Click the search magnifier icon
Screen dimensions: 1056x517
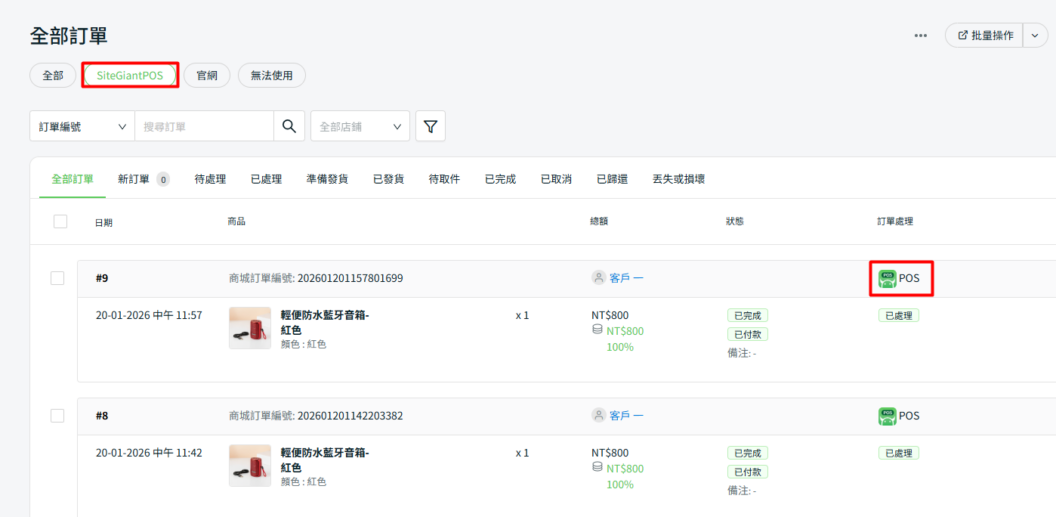289,126
